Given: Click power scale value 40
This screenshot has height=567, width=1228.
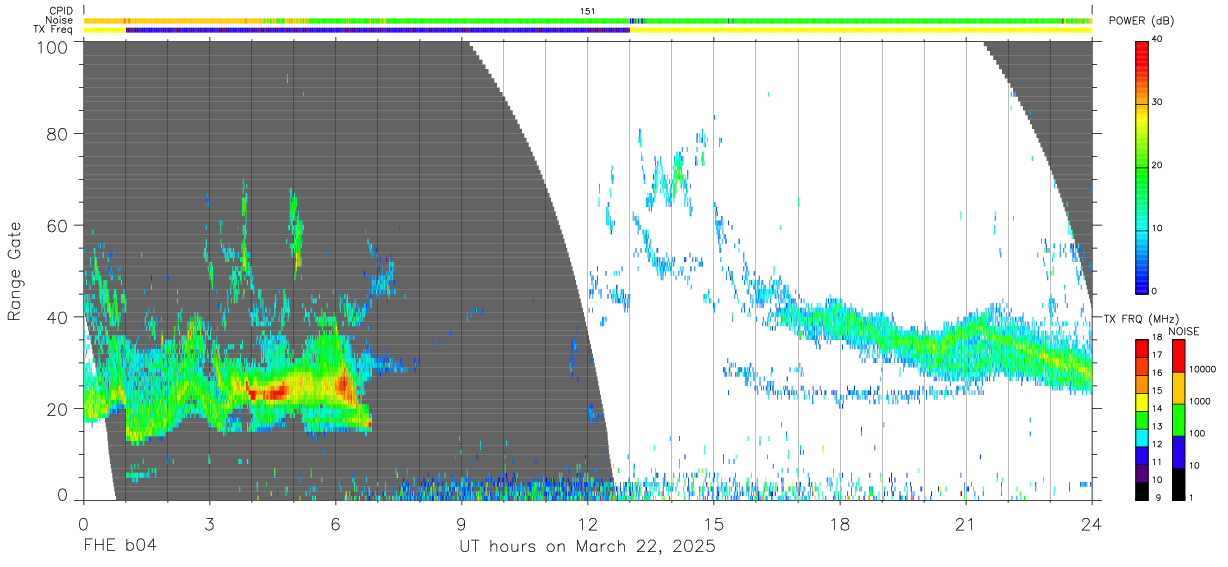Looking at the screenshot, I should coord(1158,40).
